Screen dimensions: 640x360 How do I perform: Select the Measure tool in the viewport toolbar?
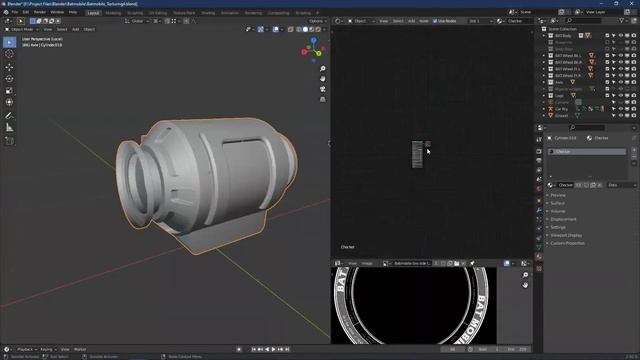click(x=9, y=128)
